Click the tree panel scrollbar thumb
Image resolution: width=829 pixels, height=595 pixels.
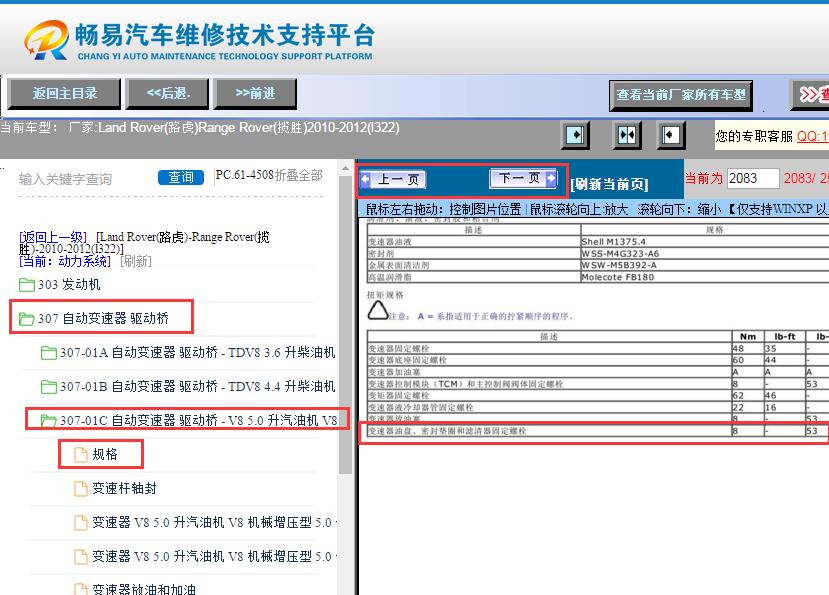click(345, 325)
